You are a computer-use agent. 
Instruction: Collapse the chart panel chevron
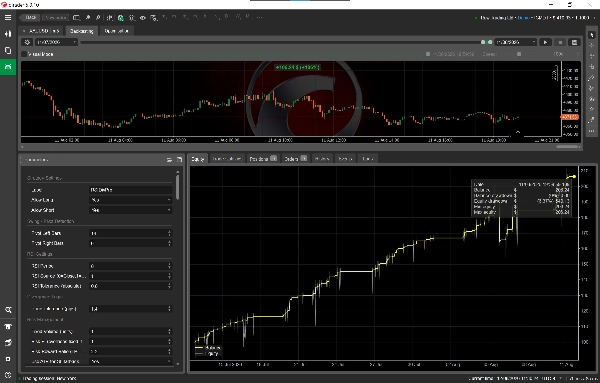click(x=518, y=132)
